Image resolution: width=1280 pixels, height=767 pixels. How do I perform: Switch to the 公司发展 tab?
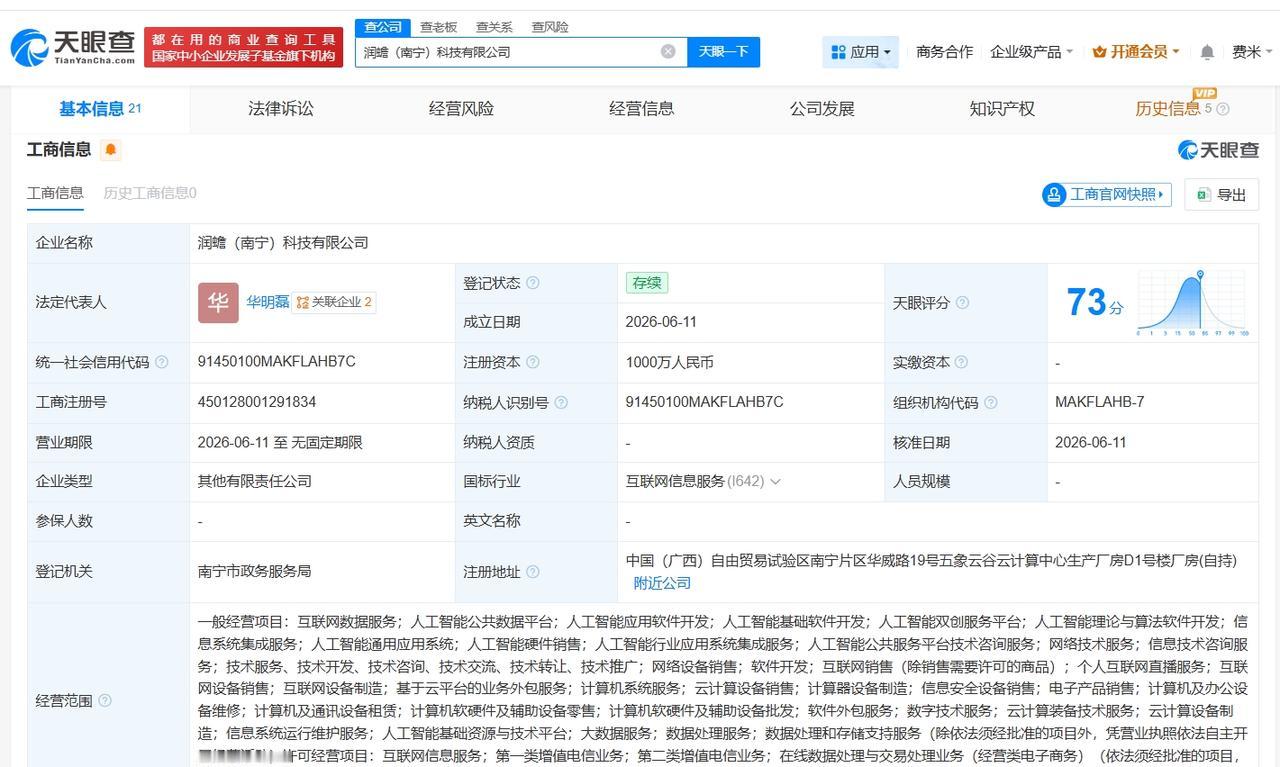point(822,109)
